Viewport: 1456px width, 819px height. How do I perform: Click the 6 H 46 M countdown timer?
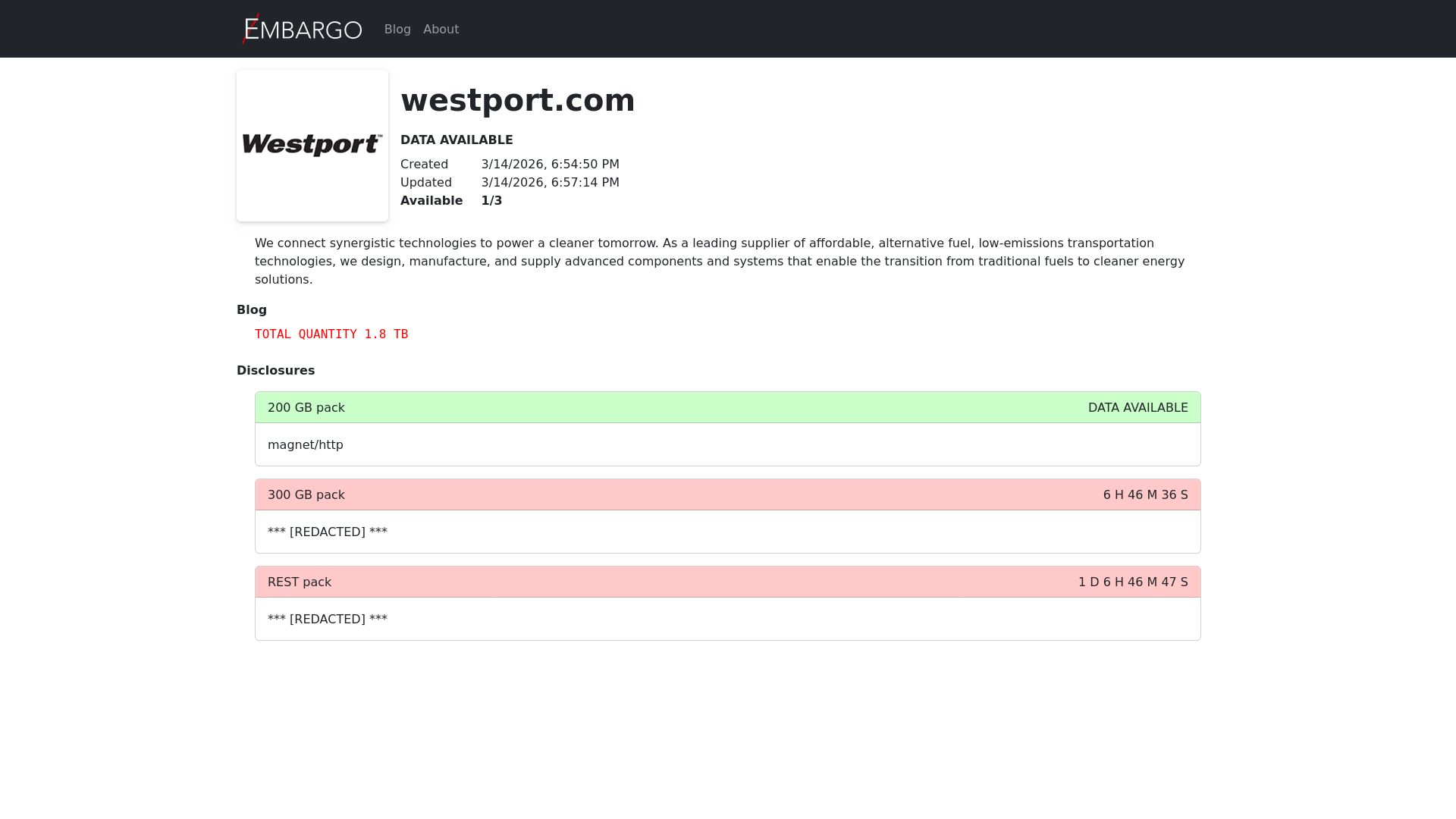click(1145, 494)
